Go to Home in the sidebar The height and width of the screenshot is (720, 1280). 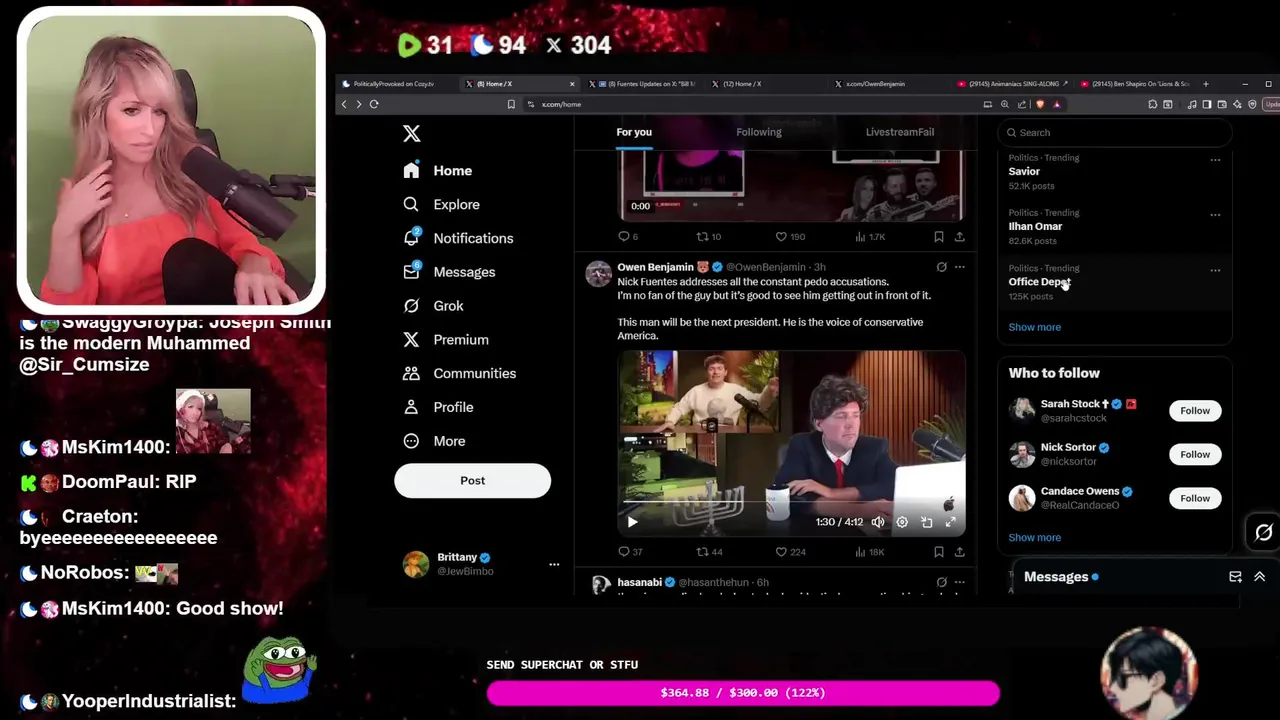coord(437,171)
